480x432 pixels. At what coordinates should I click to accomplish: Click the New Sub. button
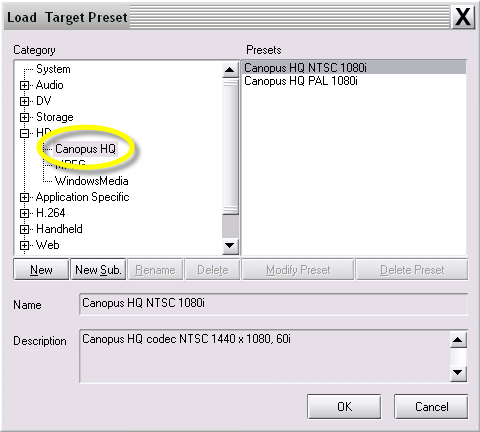pos(98,269)
